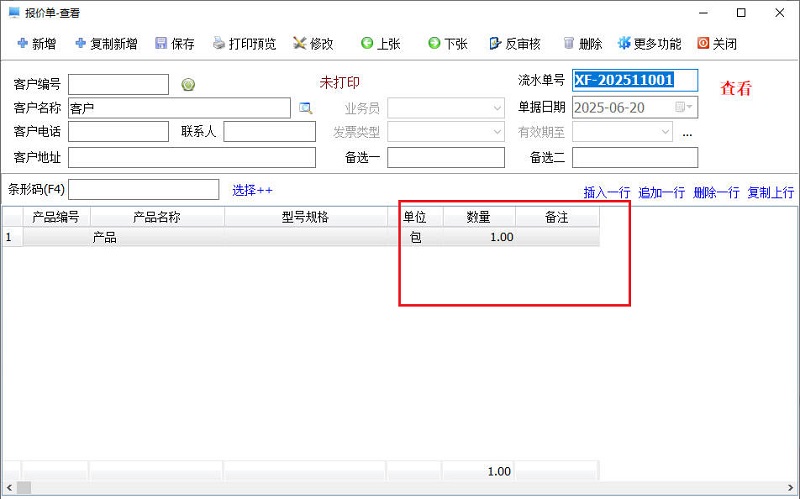Minimize the 报价单-查看 window
Screen dimensions: 800x499
pos(704,13)
